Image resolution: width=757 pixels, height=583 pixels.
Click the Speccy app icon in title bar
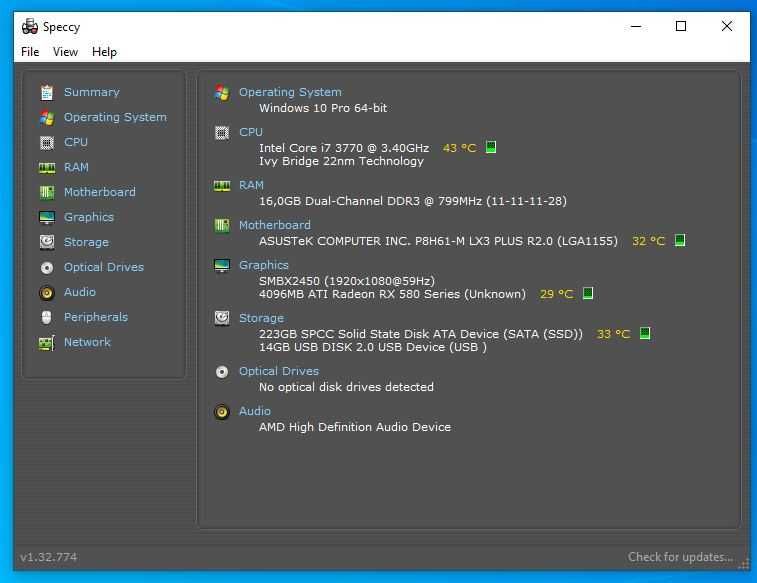point(30,27)
